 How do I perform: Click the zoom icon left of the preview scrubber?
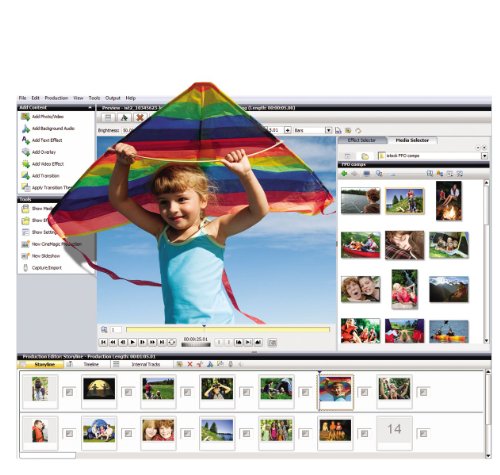[x=104, y=330]
